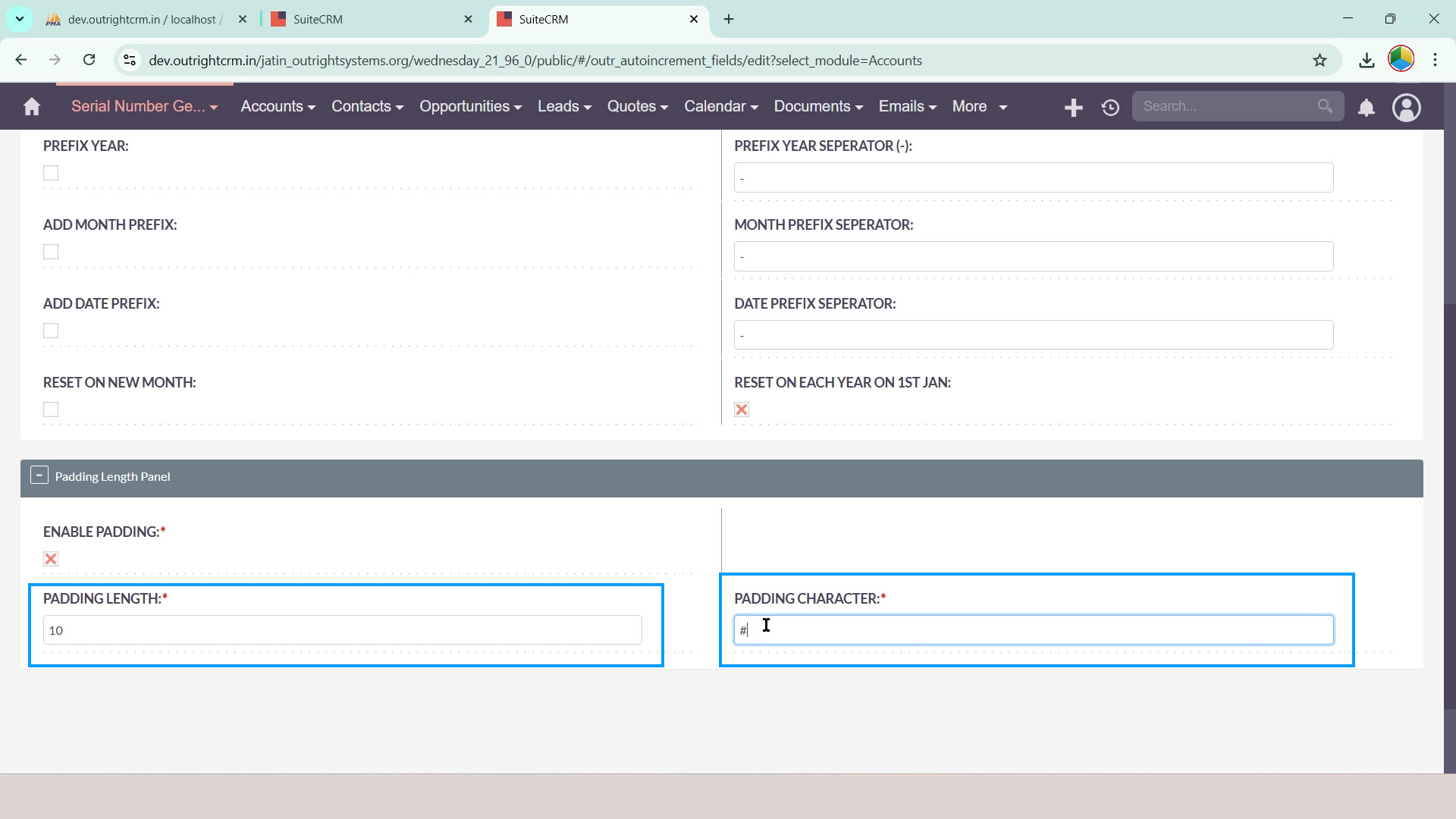The image size is (1456, 819).
Task: Show recently viewed history icon
Action: [x=1110, y=108]
